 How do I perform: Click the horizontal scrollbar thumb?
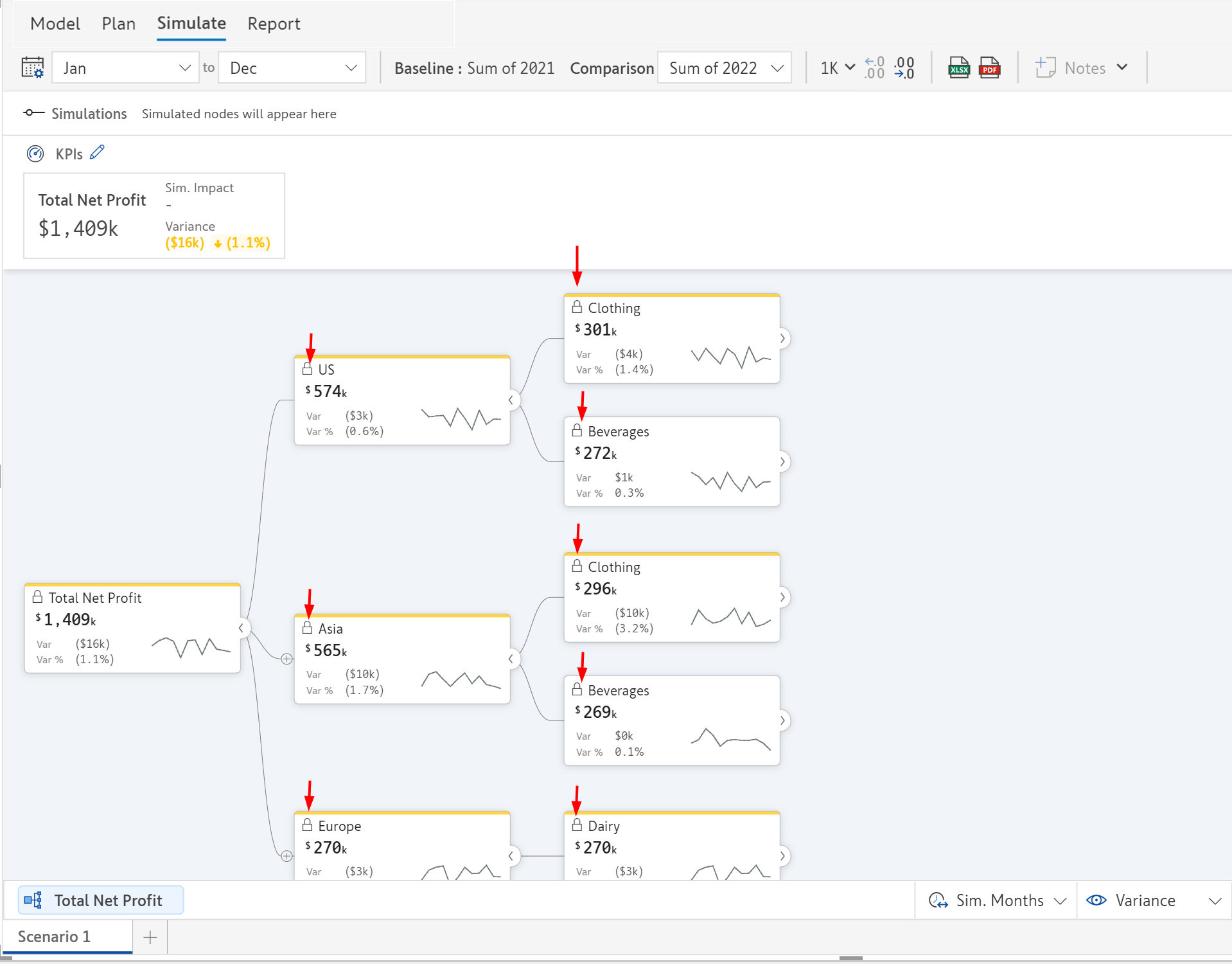point(850,958)
